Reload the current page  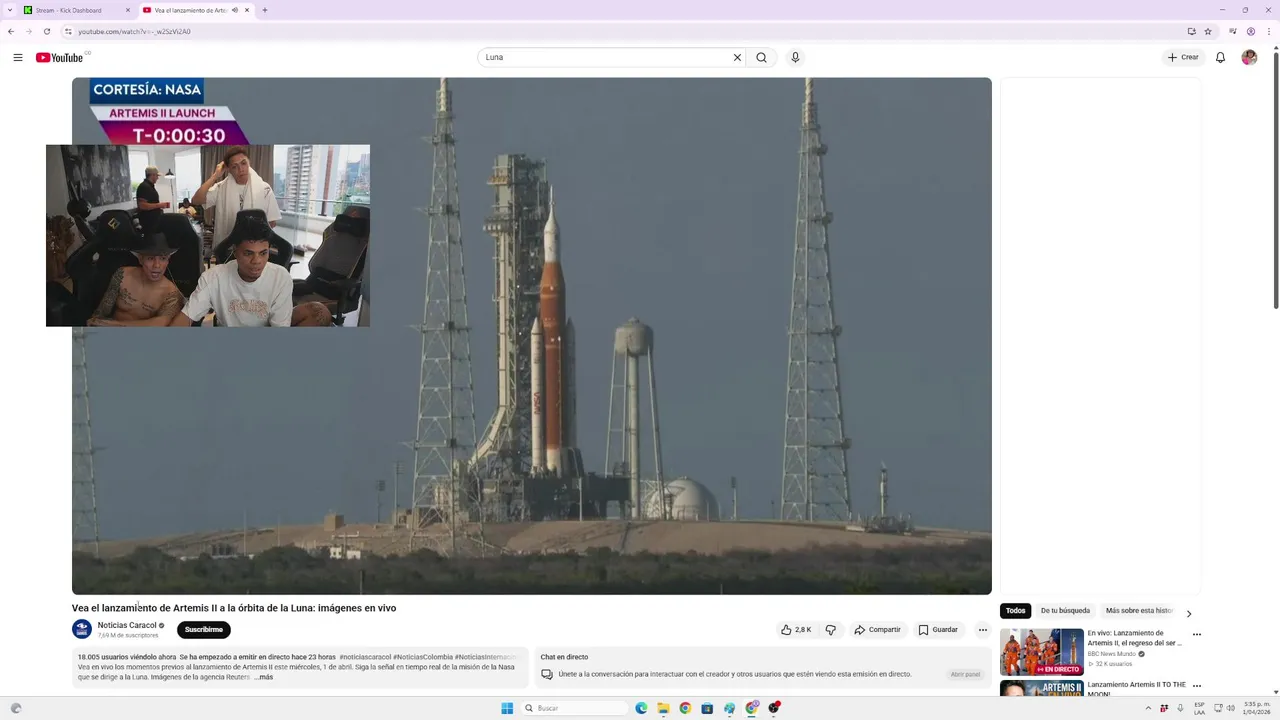tap(46, 31)
